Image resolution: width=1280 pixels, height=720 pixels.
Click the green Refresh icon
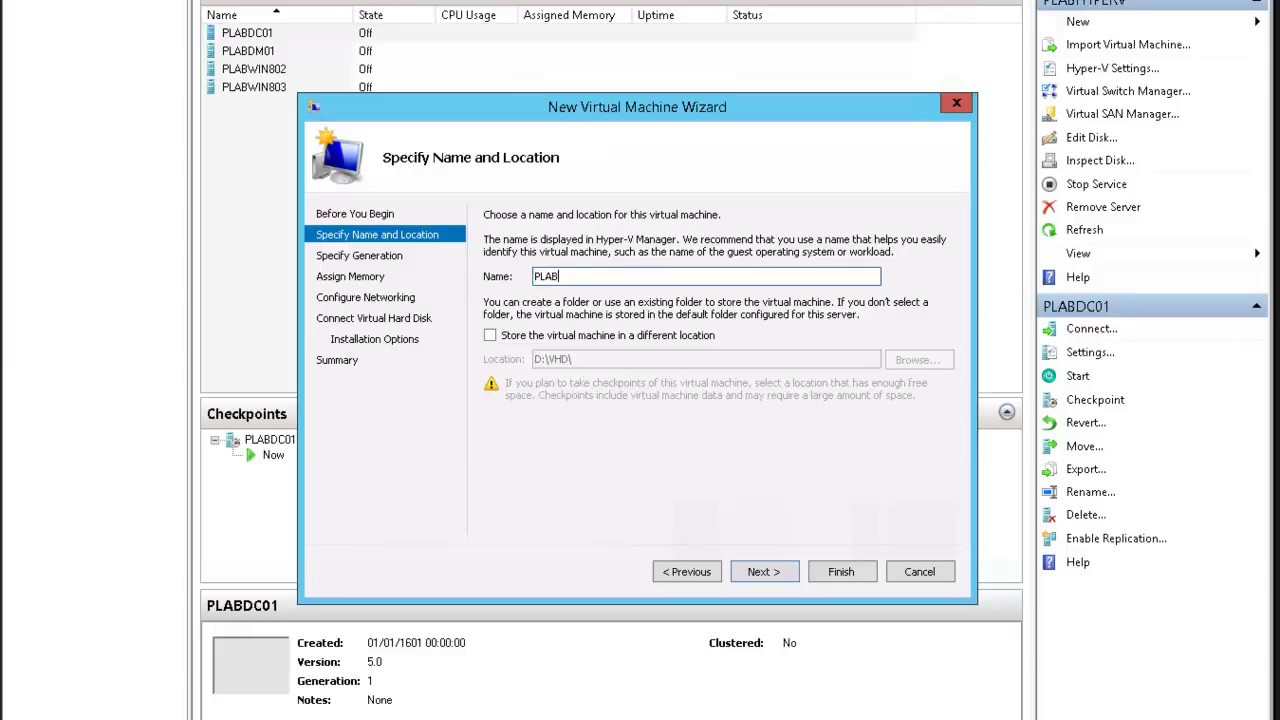click(1049, 230)
